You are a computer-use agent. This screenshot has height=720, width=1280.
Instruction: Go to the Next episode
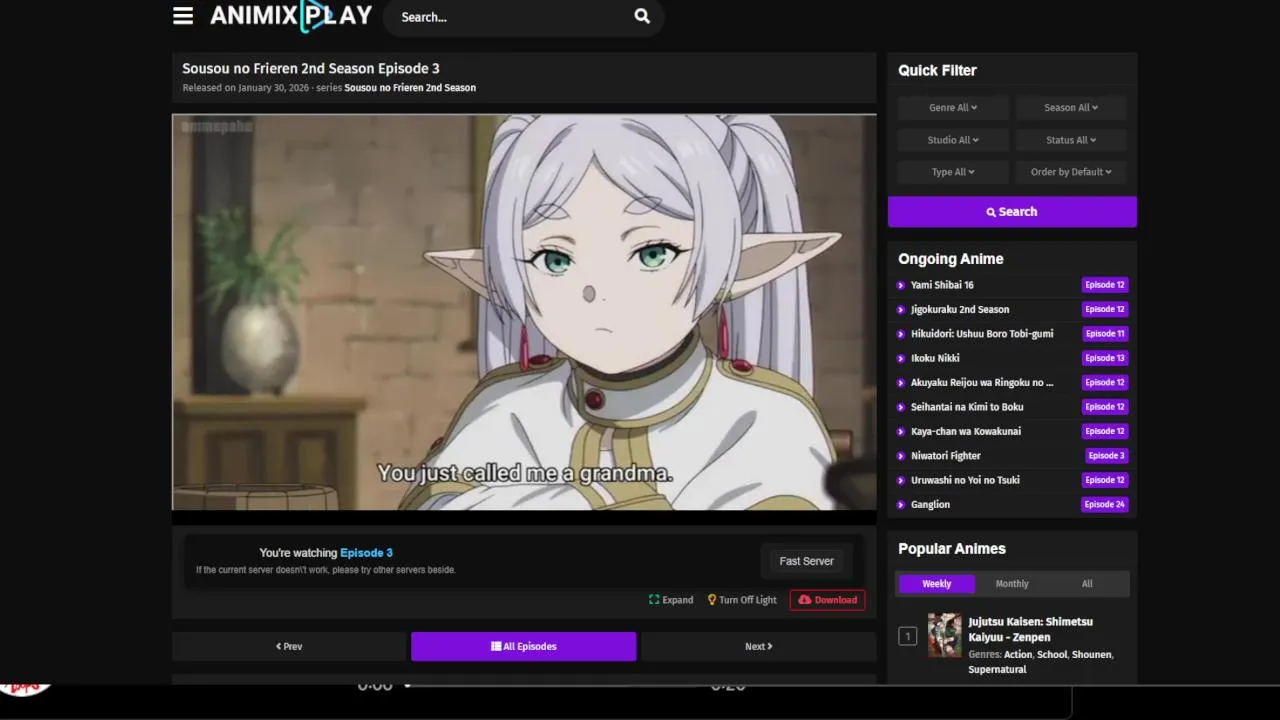759,646
